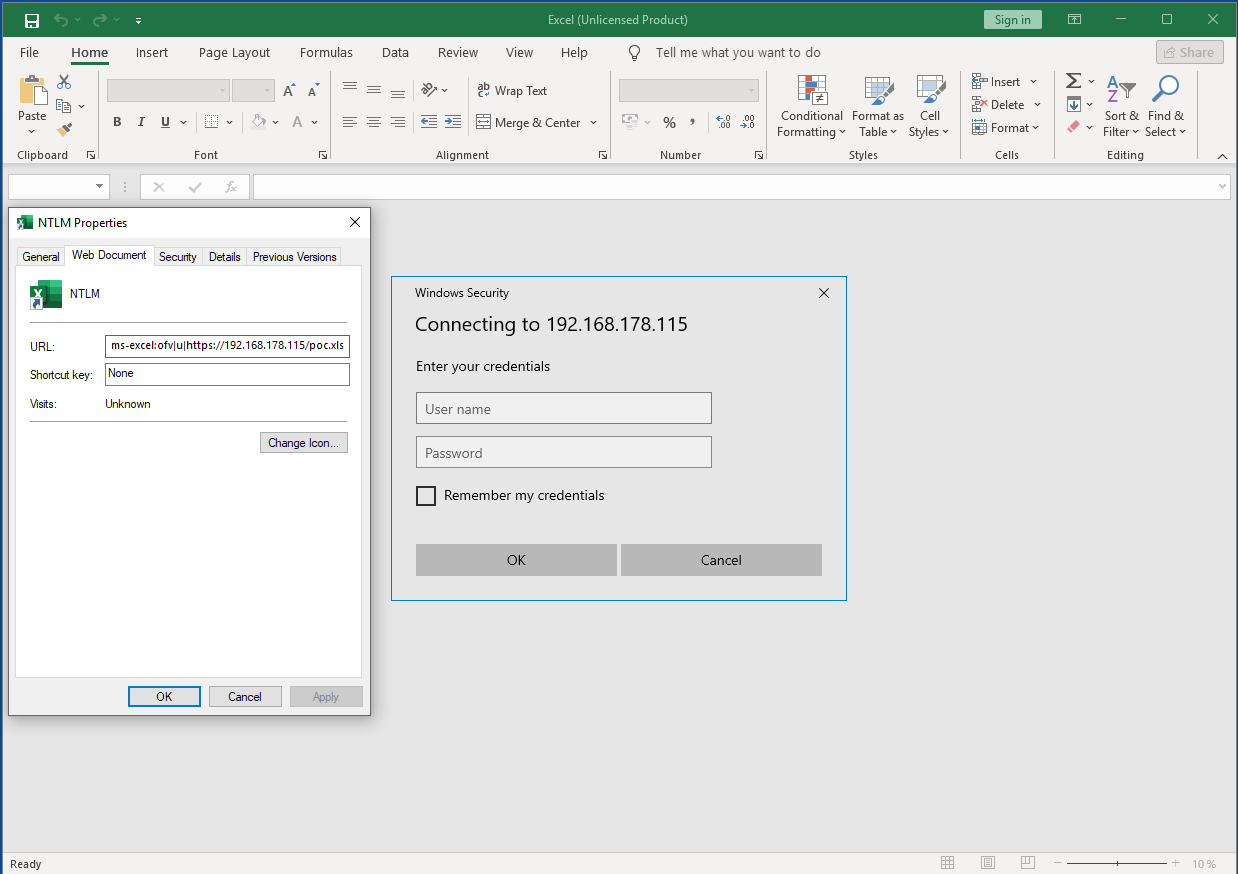
Task: Click the Format as Table icon
Action: pyautogui.click(x=877, y=105)
